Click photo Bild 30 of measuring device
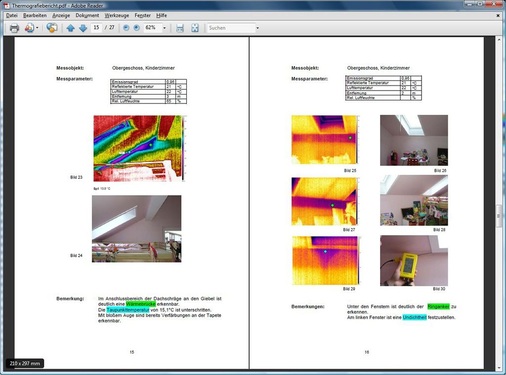 pos(414,261)
